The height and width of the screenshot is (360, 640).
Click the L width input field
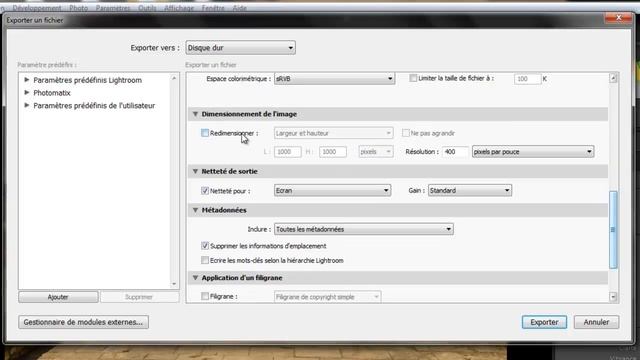click(x=288, y=151)
